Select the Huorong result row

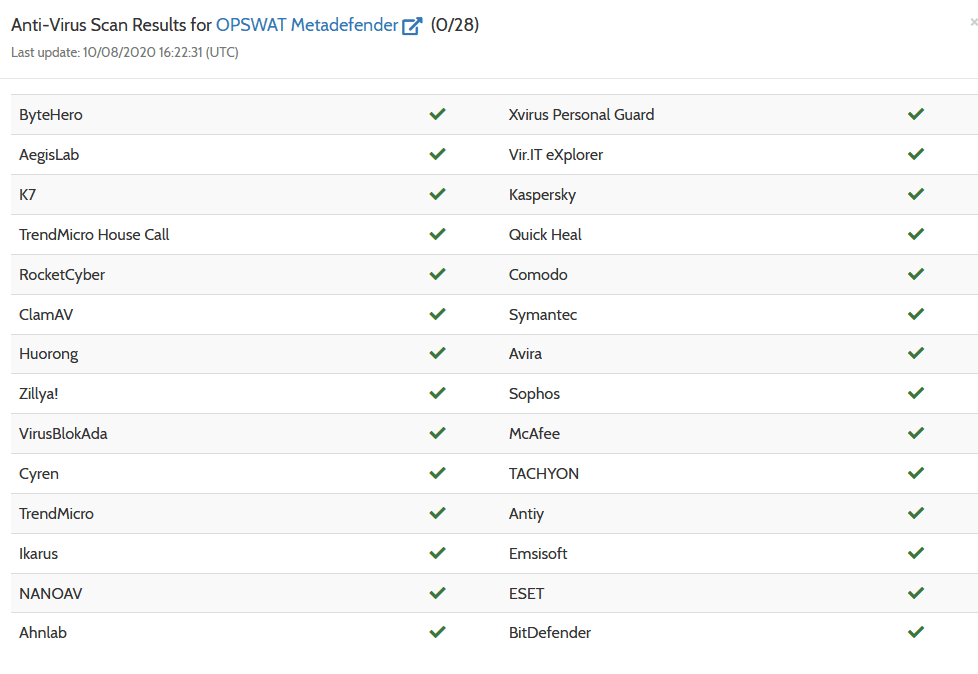point(49,354)
